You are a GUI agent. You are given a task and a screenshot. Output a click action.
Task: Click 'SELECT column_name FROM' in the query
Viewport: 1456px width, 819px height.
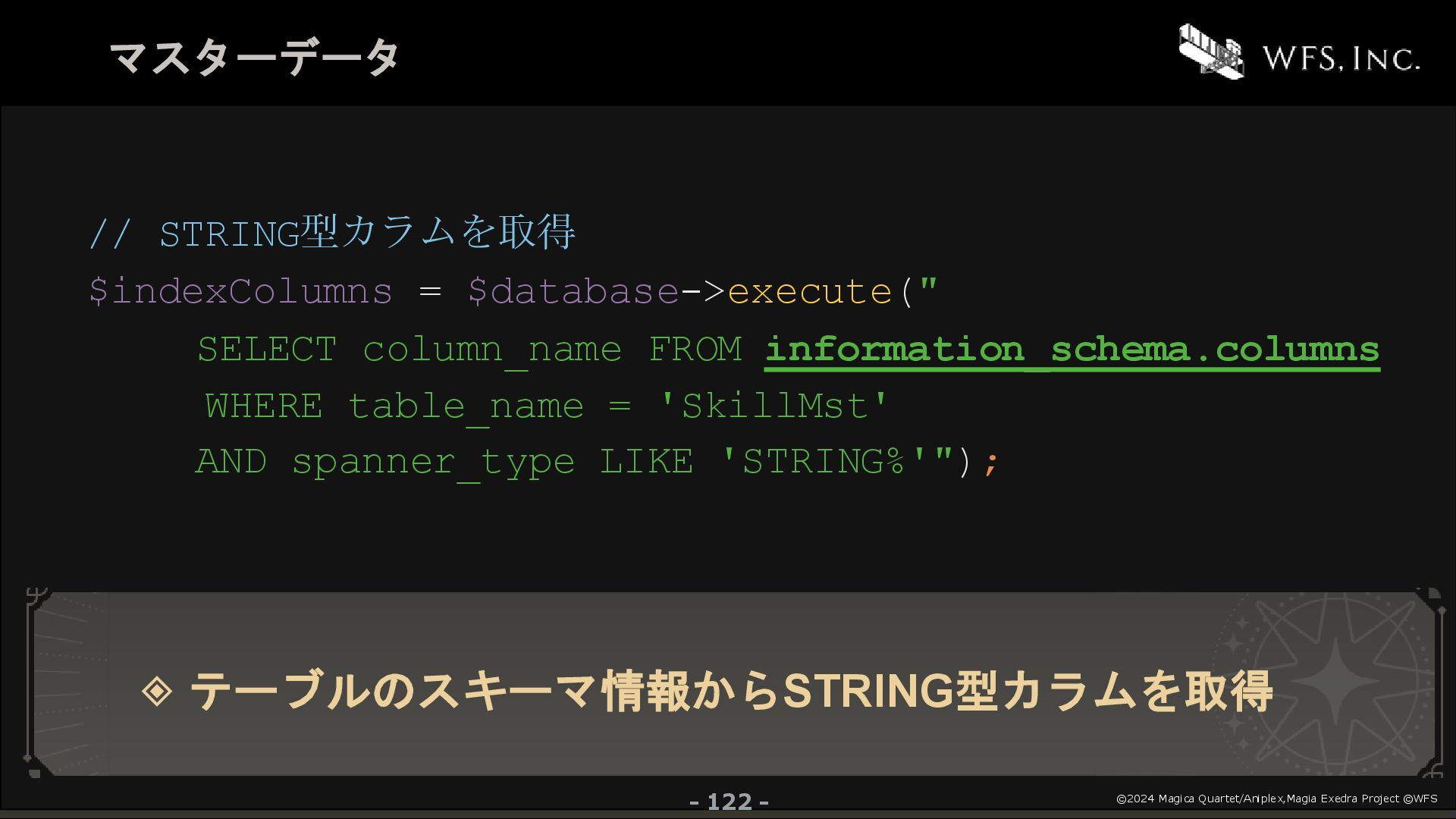point(470,351)
